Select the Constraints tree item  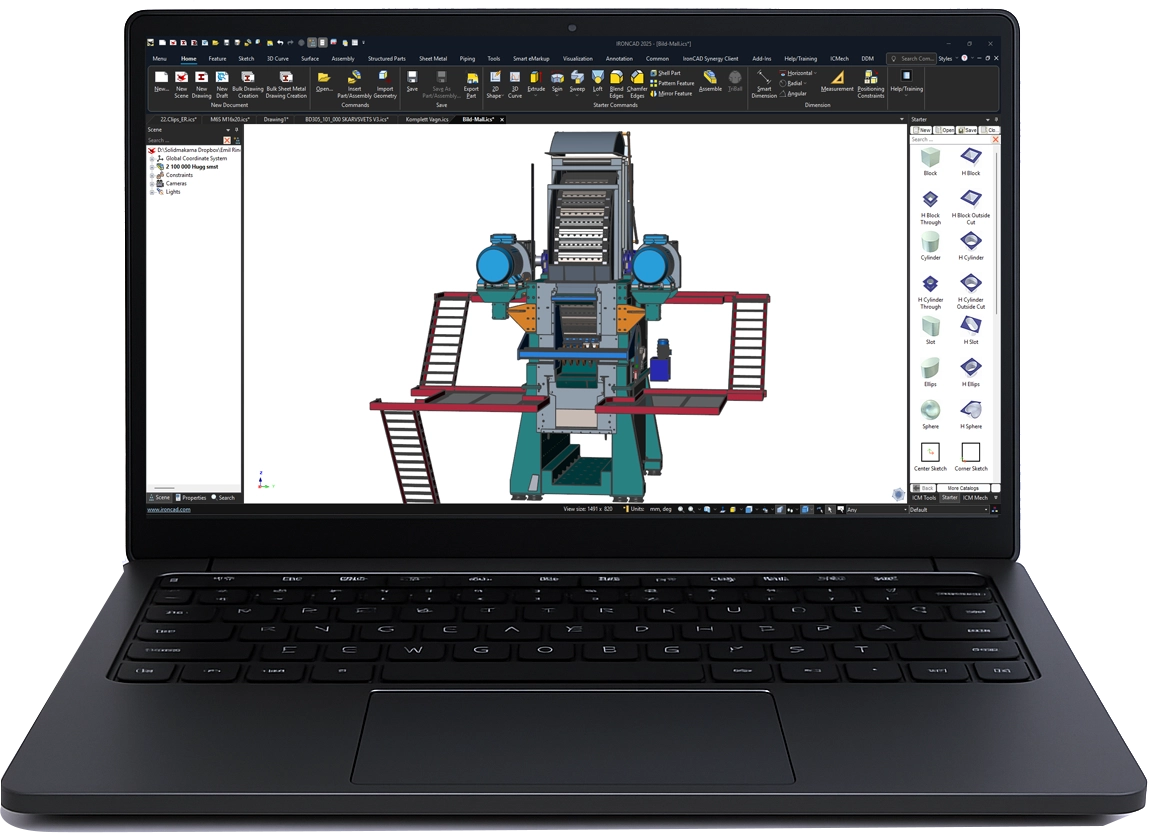point(179,175)
